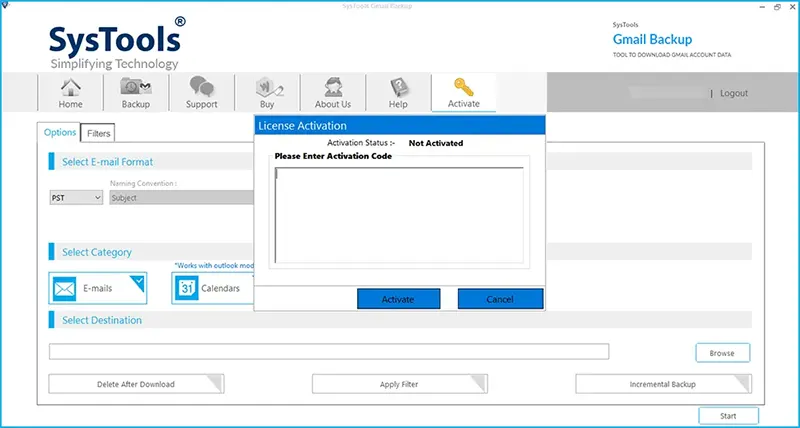Click the SysTools logo

tap(117, 43)
